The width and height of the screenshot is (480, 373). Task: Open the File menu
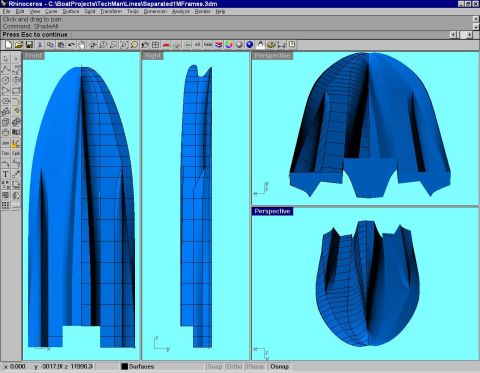[x=6, y=12]
